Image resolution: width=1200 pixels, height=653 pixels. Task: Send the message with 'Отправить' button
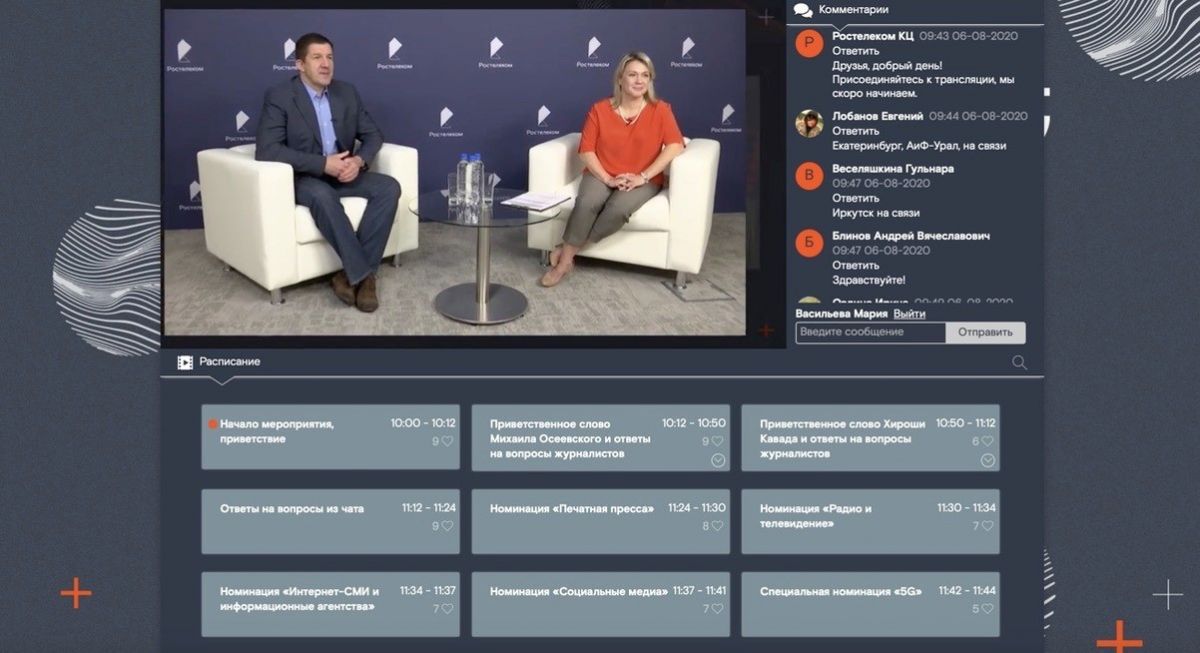(985, 333)
